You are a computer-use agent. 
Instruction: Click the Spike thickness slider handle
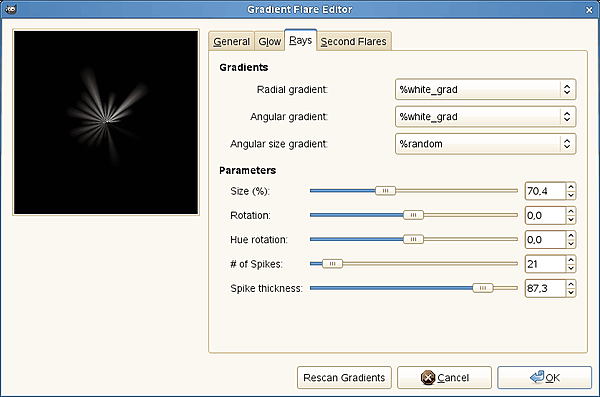pos(483,288)
